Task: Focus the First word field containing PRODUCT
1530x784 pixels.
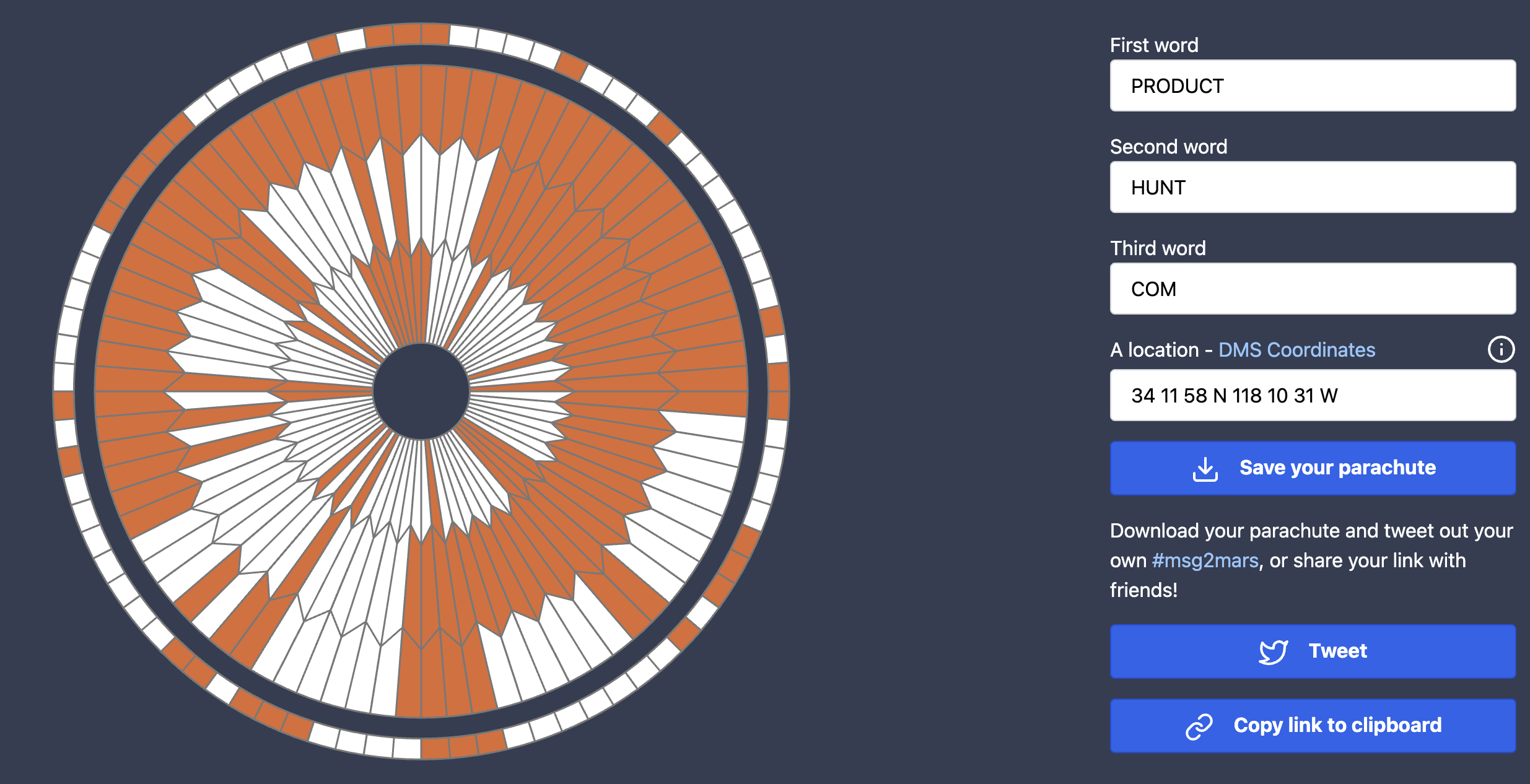Action: [x=1312, y=86]
